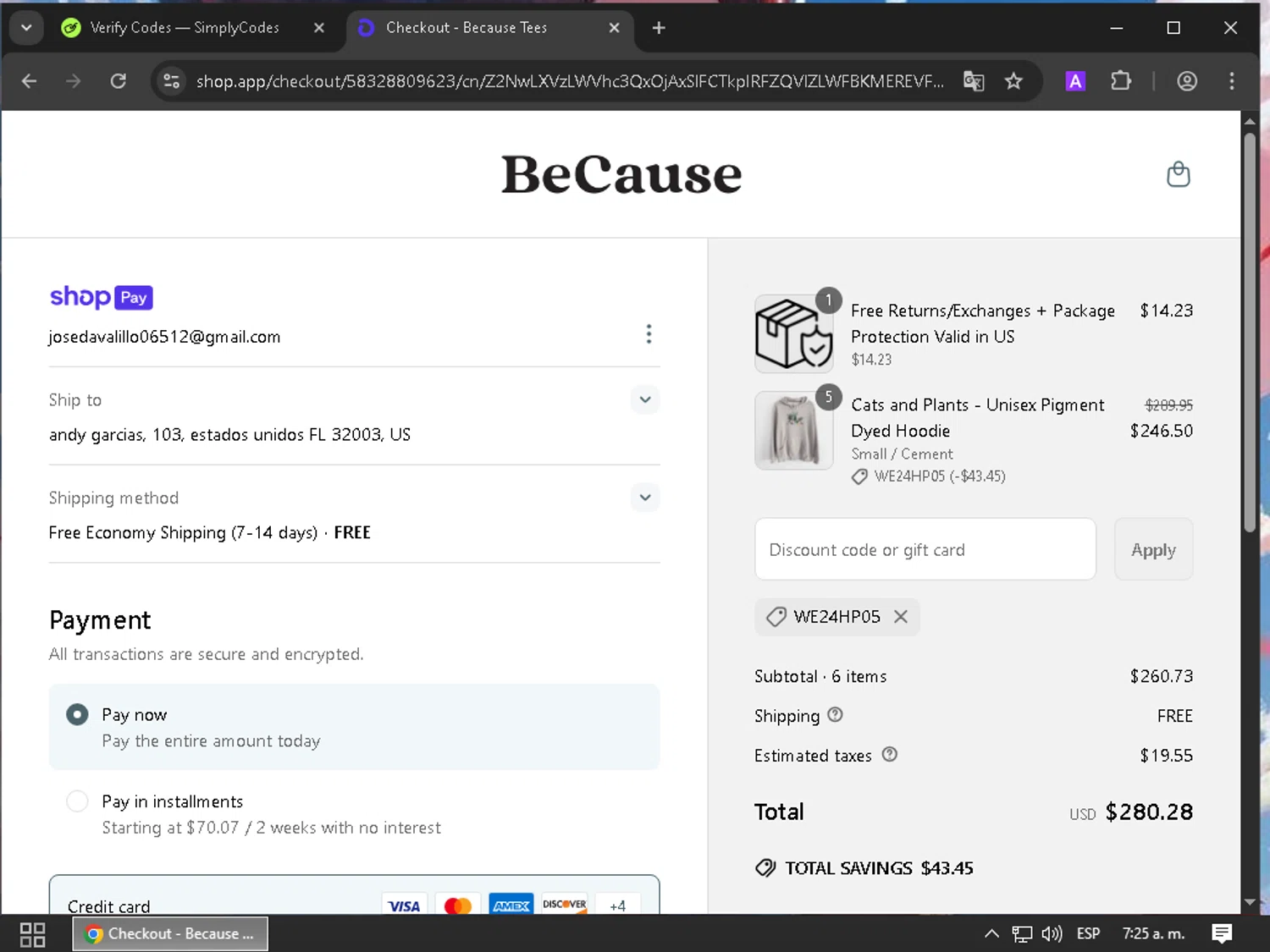Close the Verify Codes tab
The width and height of the screenshot is (1270, 952).
pos(319,28)
